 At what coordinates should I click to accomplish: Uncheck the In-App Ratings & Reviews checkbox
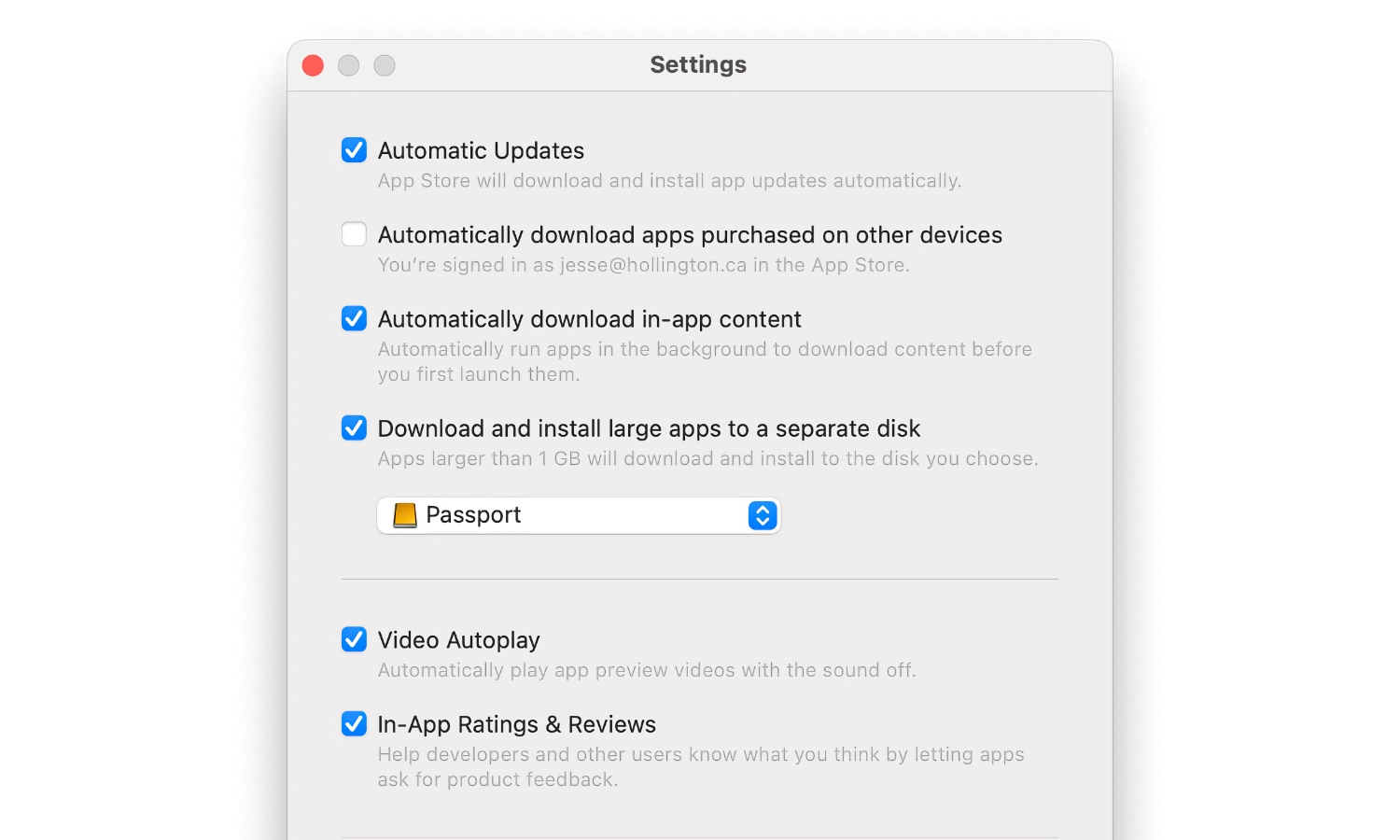point(354,724)
